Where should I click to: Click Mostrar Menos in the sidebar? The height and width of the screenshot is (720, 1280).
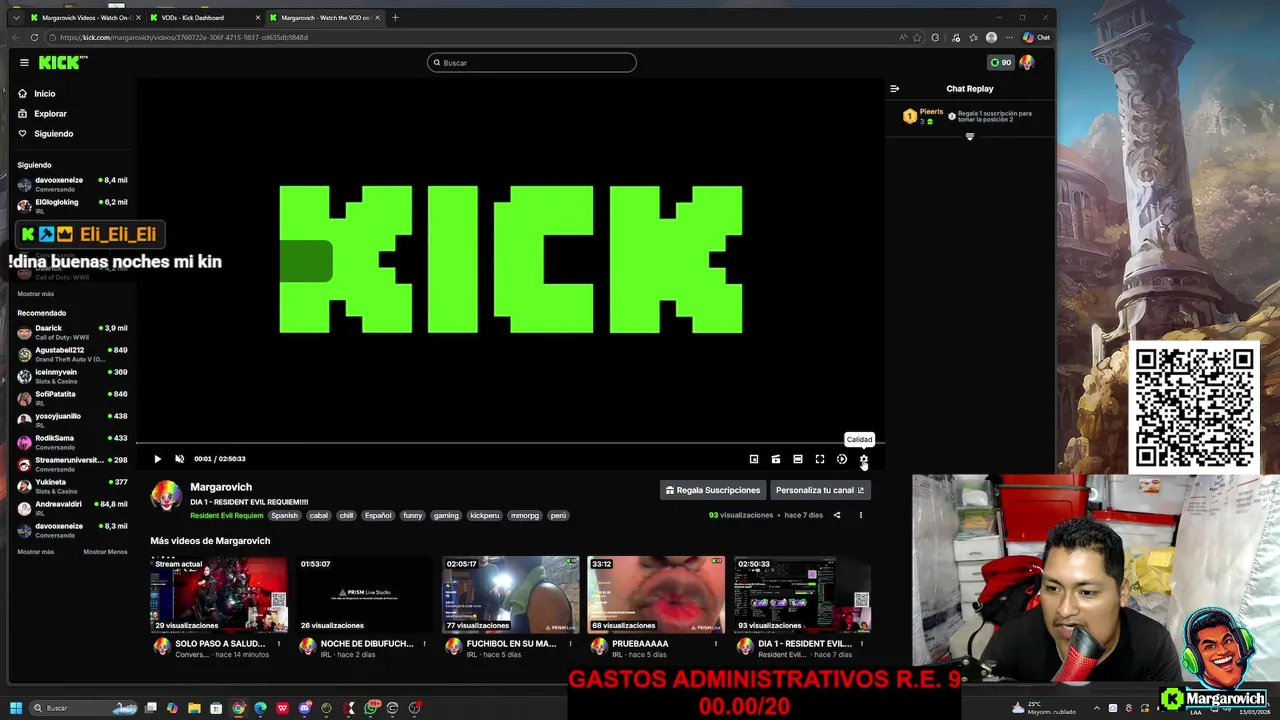105,552
